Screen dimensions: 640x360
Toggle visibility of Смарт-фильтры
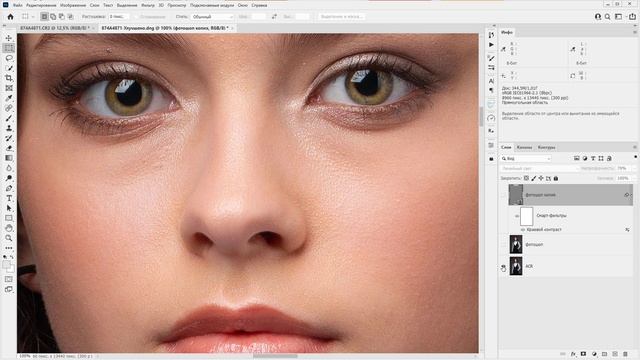517,216
